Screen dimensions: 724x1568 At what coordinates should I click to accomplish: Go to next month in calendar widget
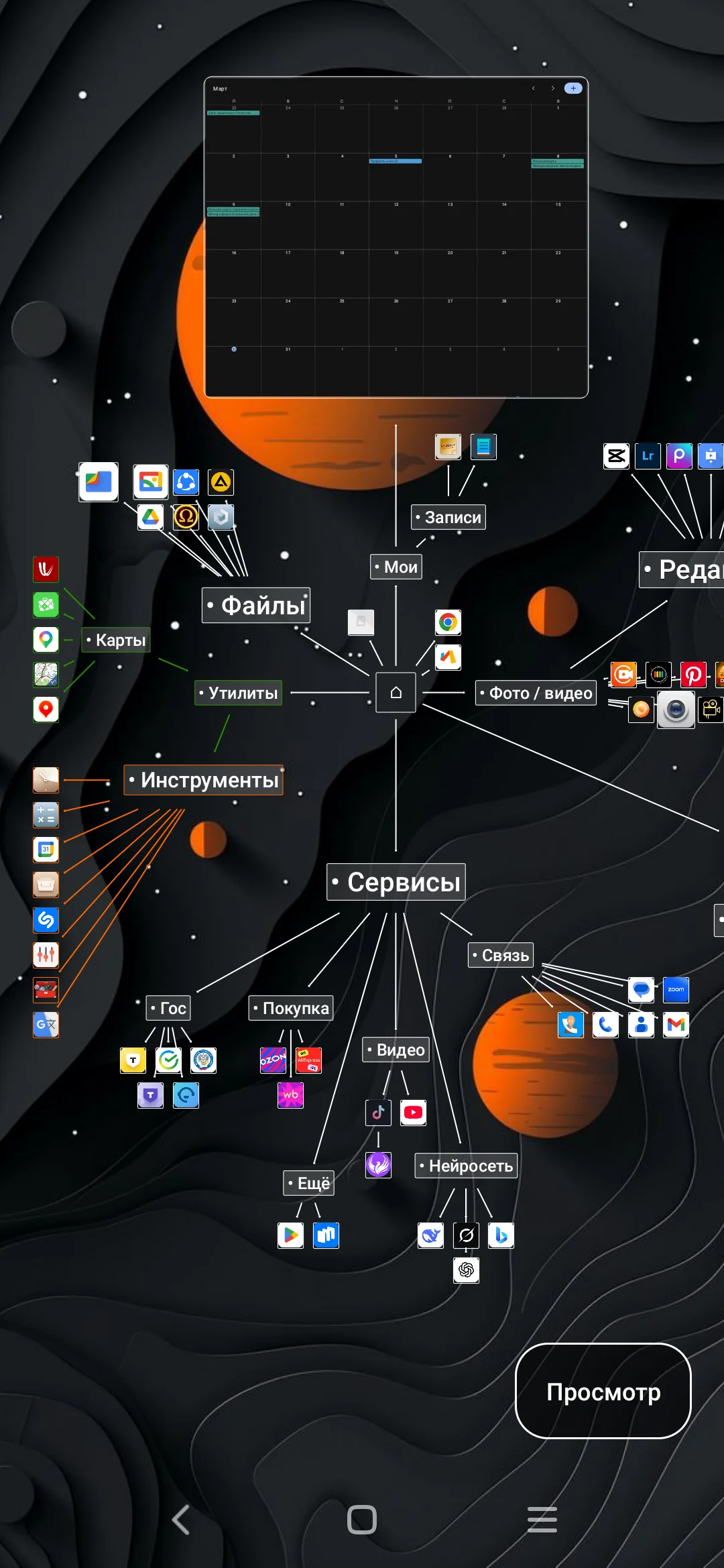click(x=553, y=88)
